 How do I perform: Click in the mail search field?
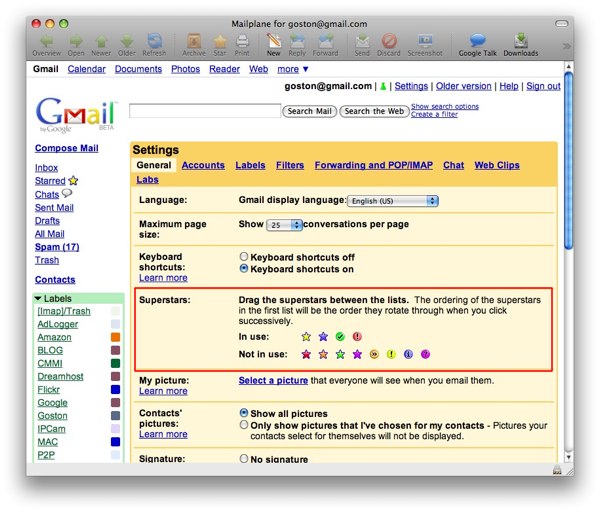click(205, 111)
